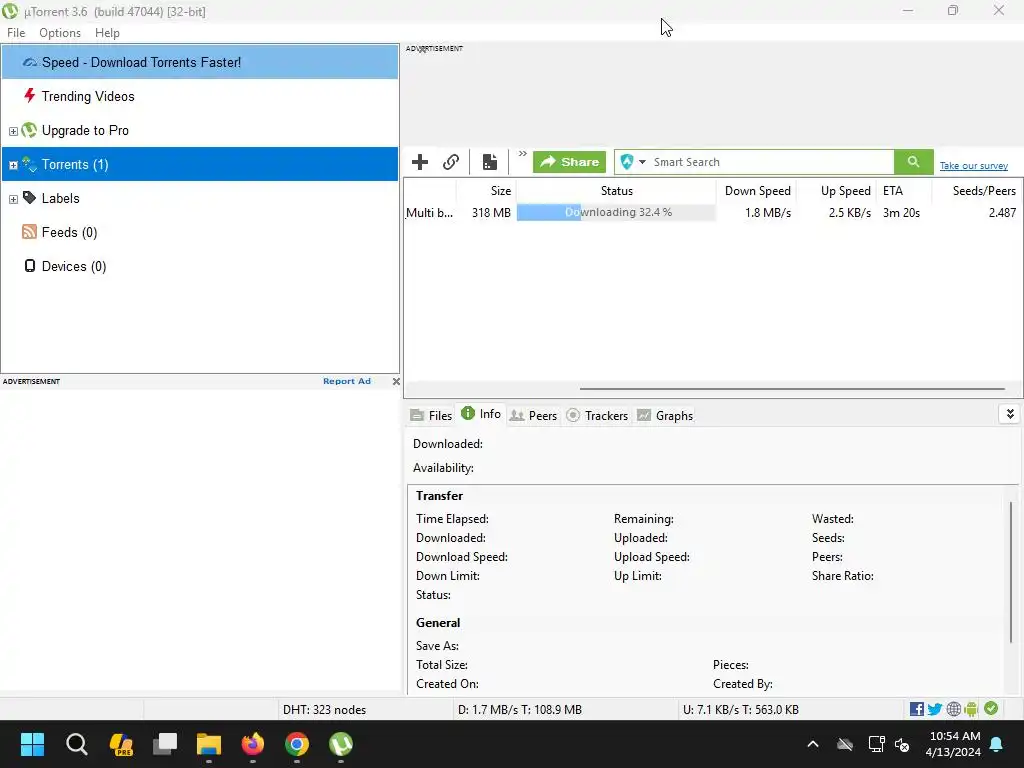Screen dimensions: 1024x768
Task: Open the Take our survey link
Action: click(x=974, y=166)
